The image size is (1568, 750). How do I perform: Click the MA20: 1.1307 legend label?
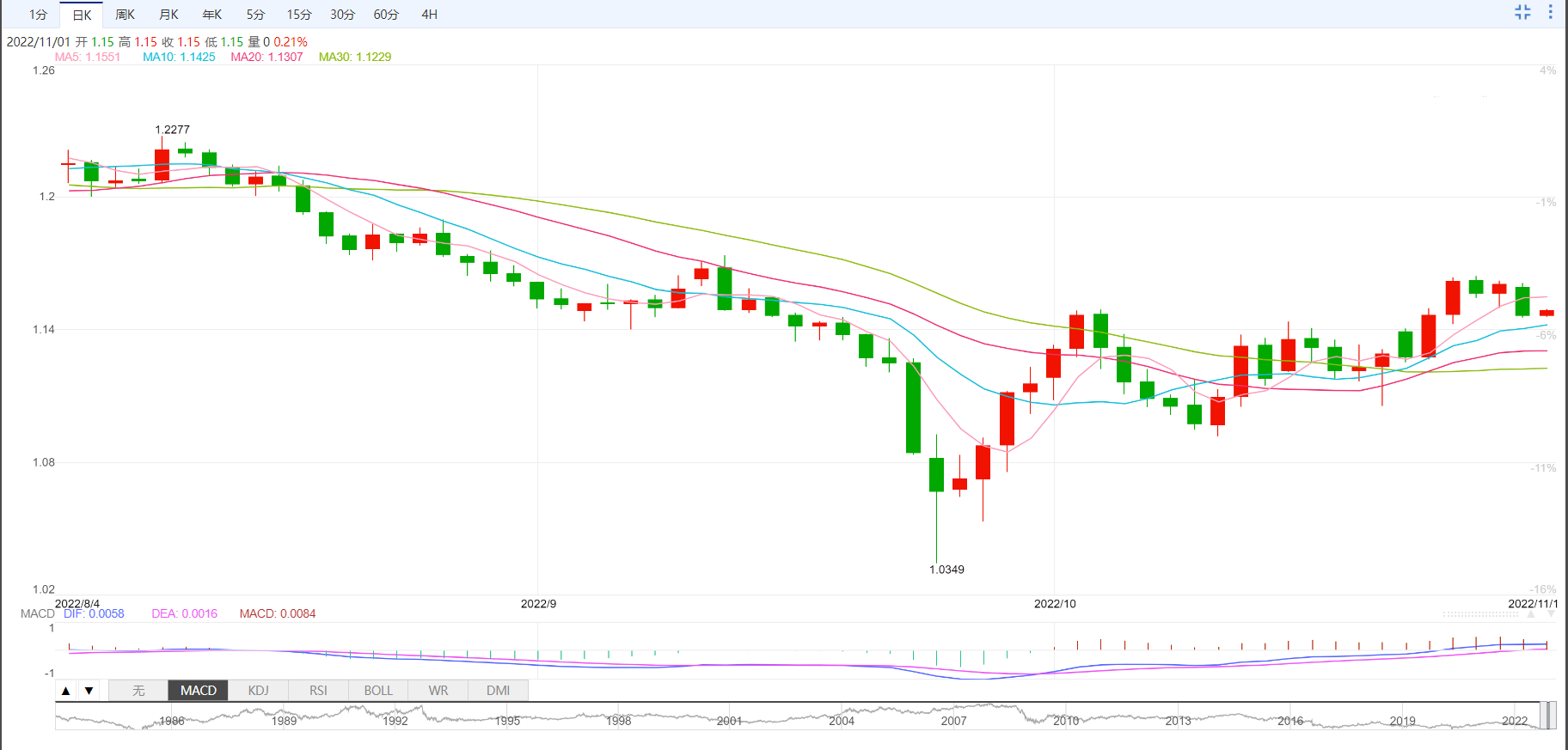coord(266,57)
